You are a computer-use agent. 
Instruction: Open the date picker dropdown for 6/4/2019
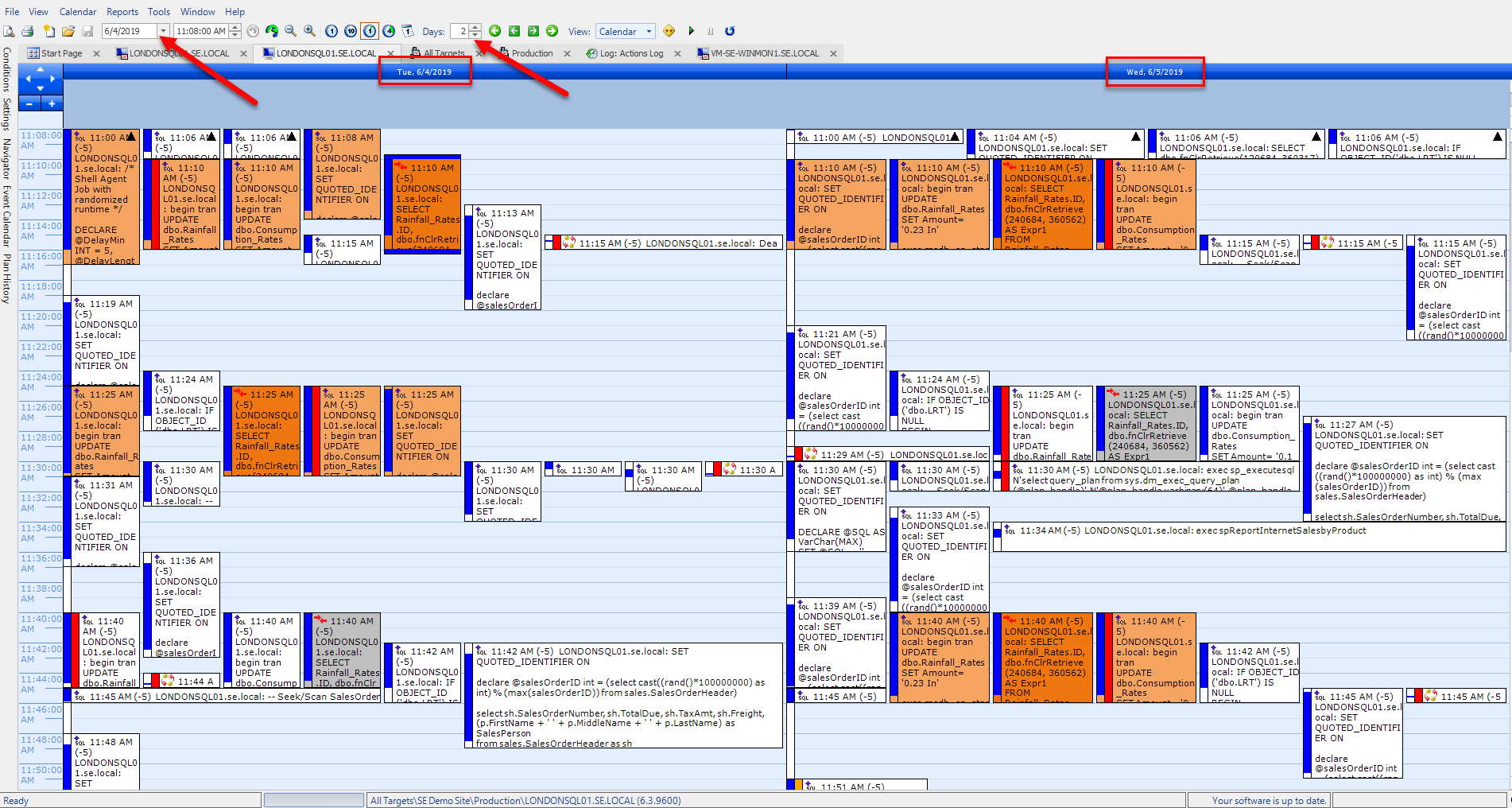pos(163,31)
